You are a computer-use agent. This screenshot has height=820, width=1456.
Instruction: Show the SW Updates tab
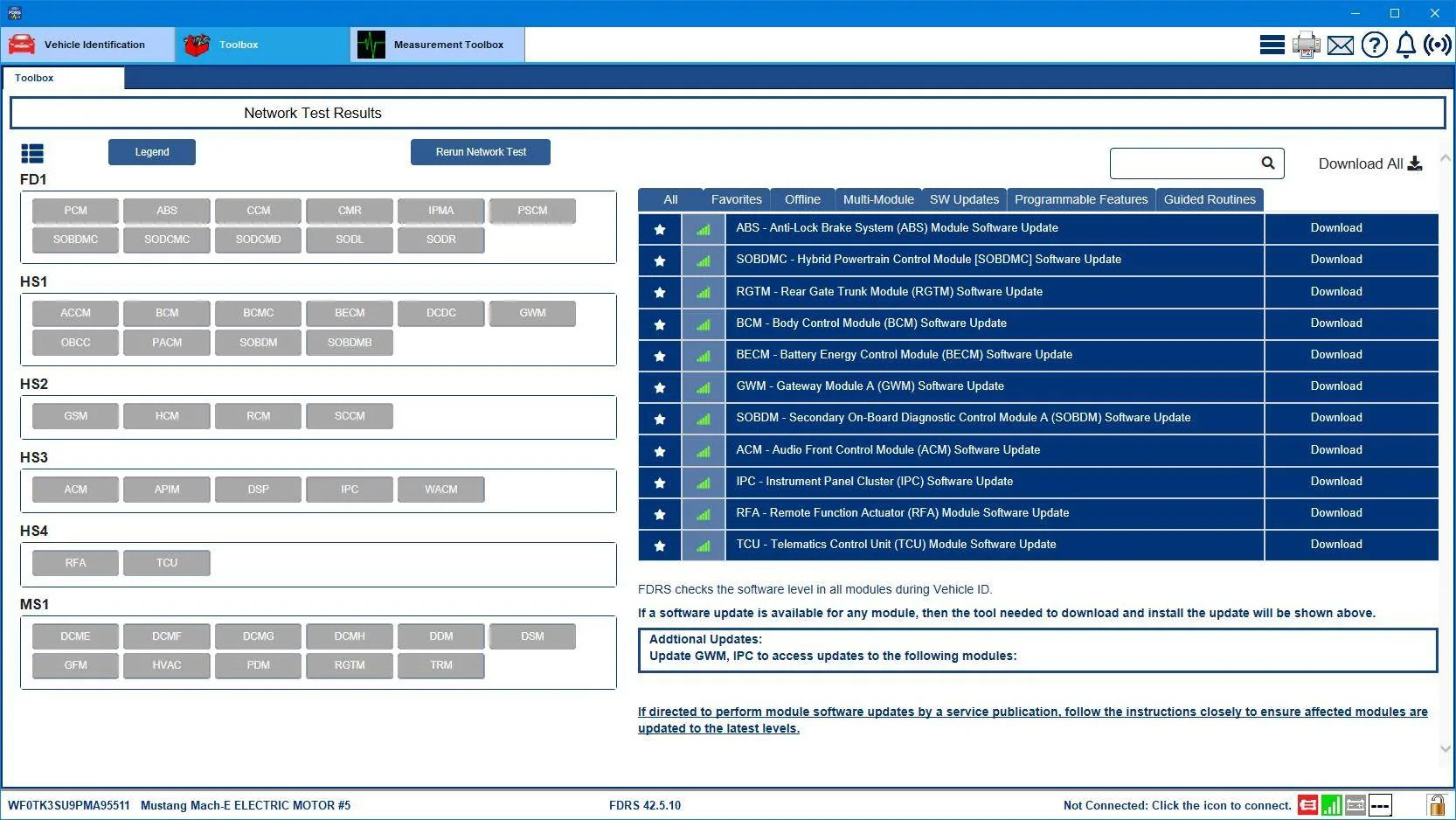click(x=964, y=199)
